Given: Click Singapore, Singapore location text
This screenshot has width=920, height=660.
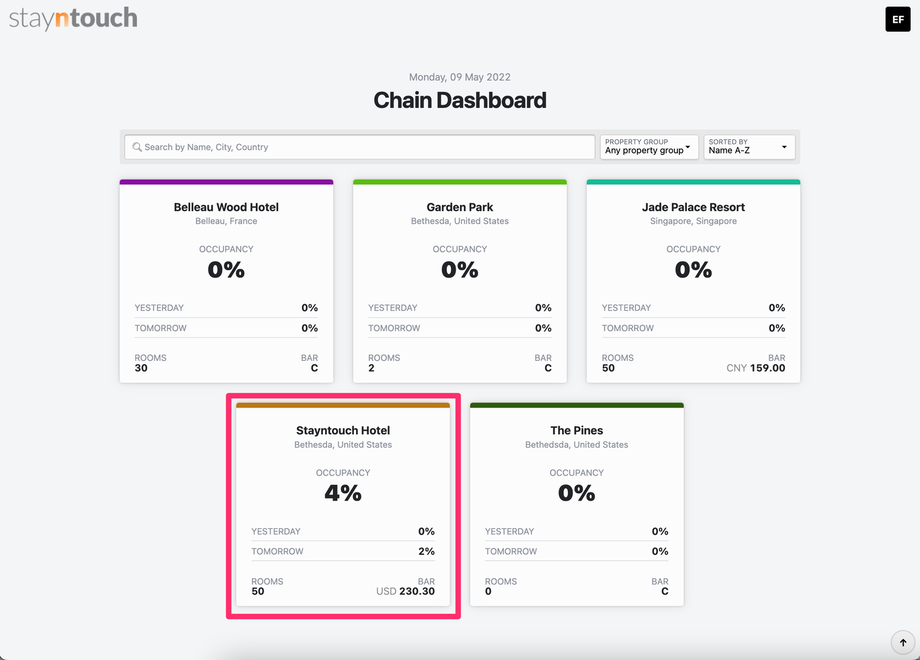Looking at the screenshot, I should pos(693,221).
